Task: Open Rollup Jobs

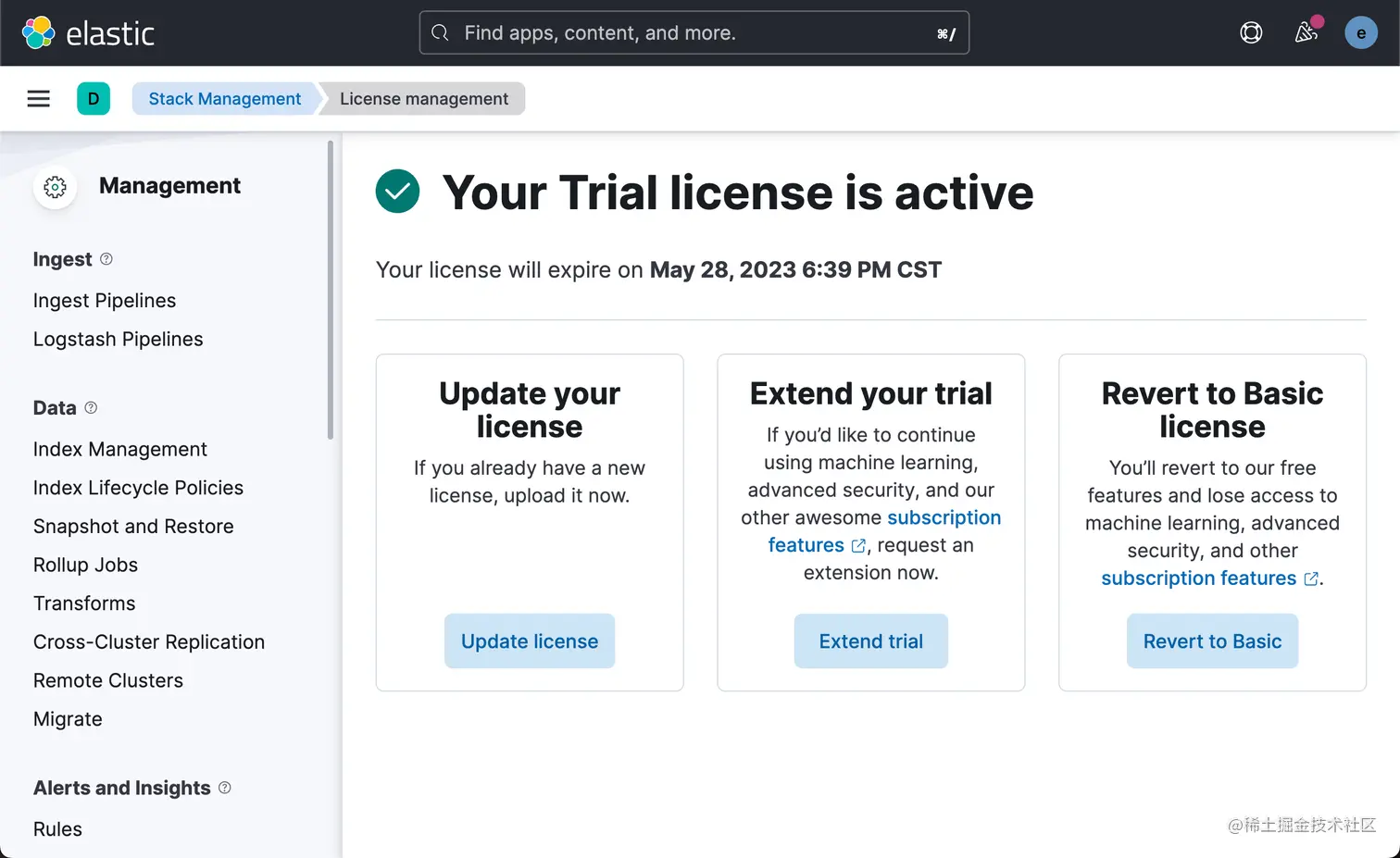Action: (x=86, y=565)
